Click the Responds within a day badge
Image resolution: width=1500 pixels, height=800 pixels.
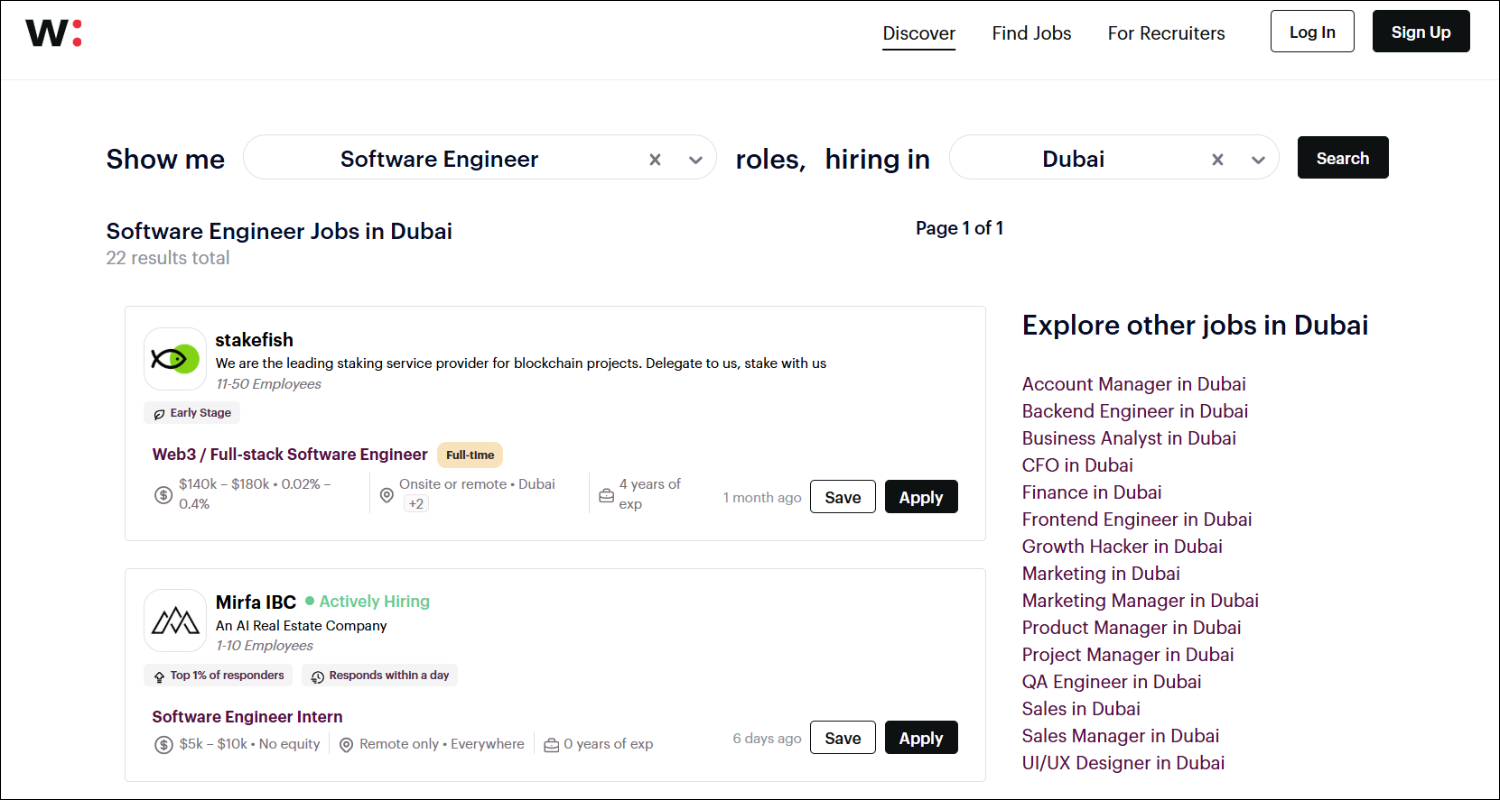[380, 675]
